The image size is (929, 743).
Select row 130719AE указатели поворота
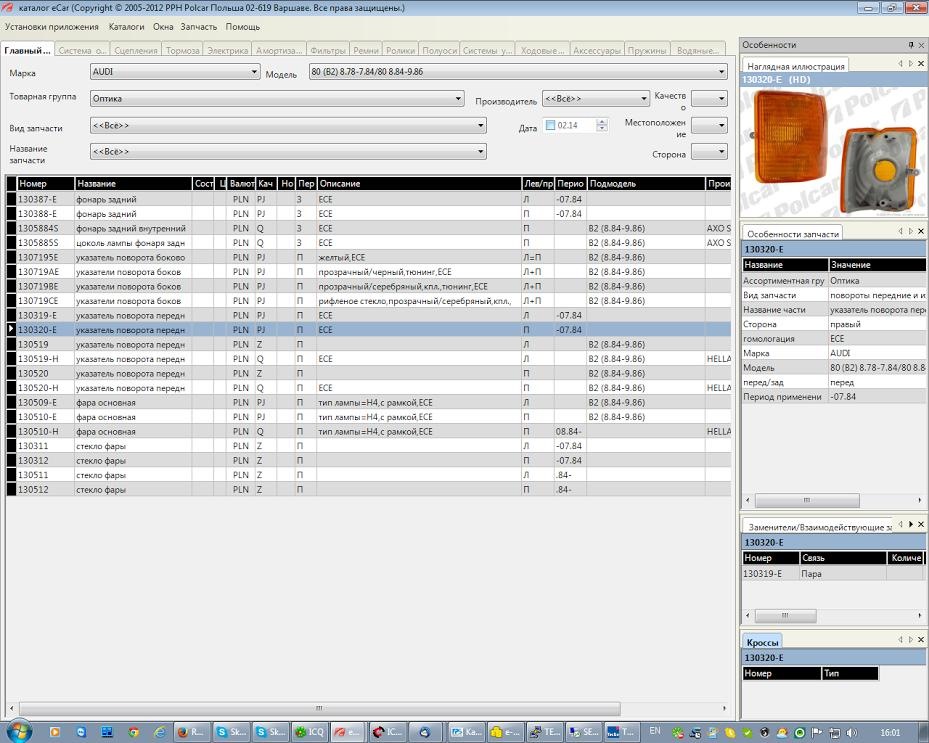368,272
